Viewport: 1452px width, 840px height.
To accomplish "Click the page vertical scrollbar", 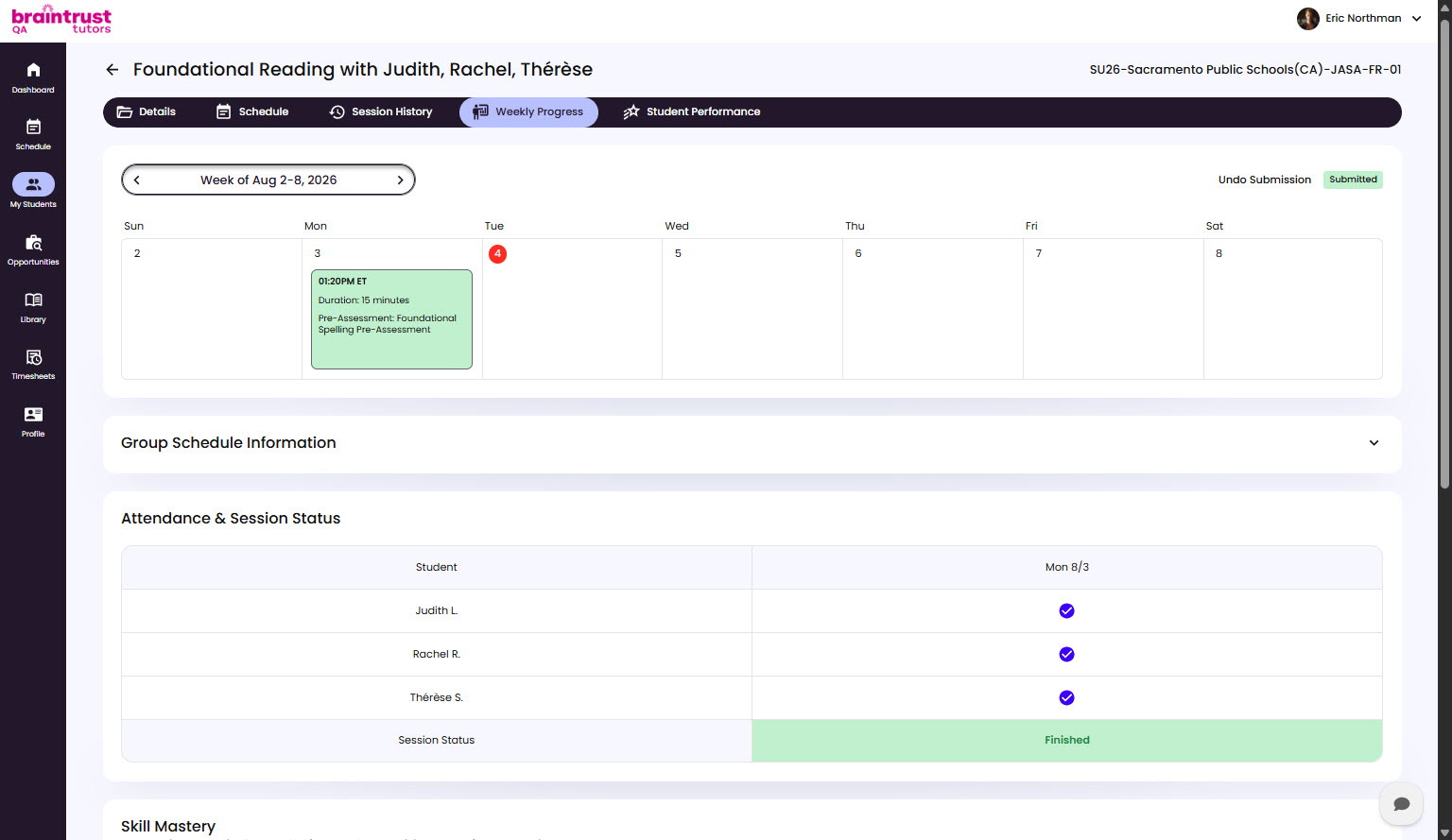I will [1443, 255].
